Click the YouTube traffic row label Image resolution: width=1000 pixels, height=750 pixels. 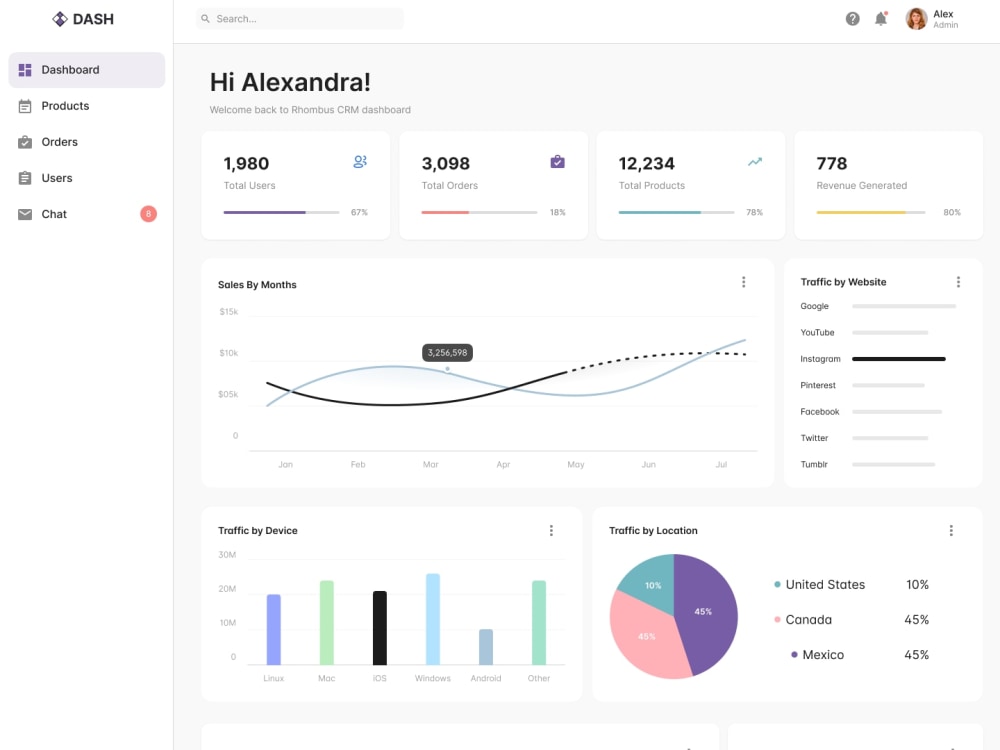click(x=817, y=333)
